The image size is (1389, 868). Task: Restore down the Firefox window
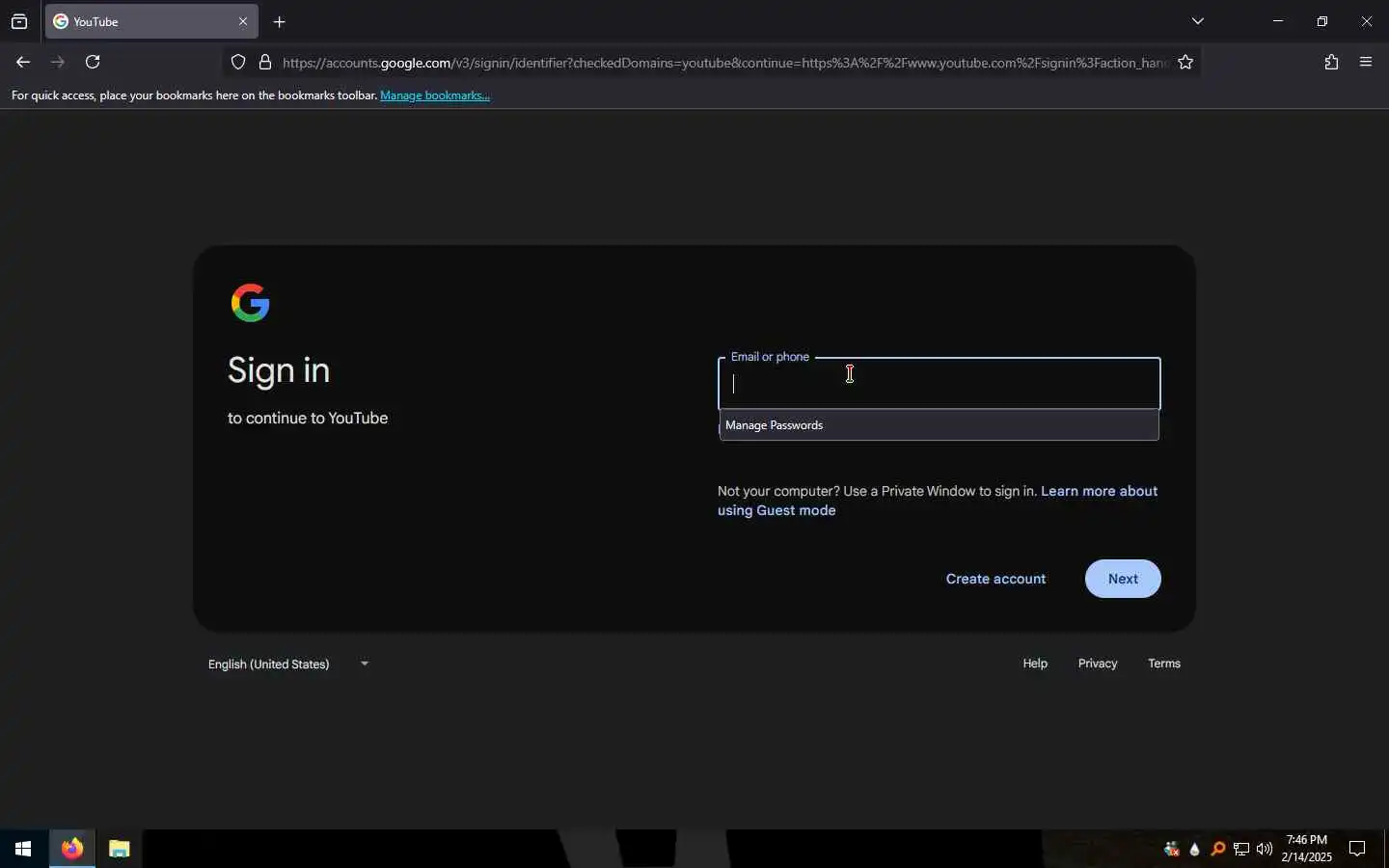click(1322, 21)
